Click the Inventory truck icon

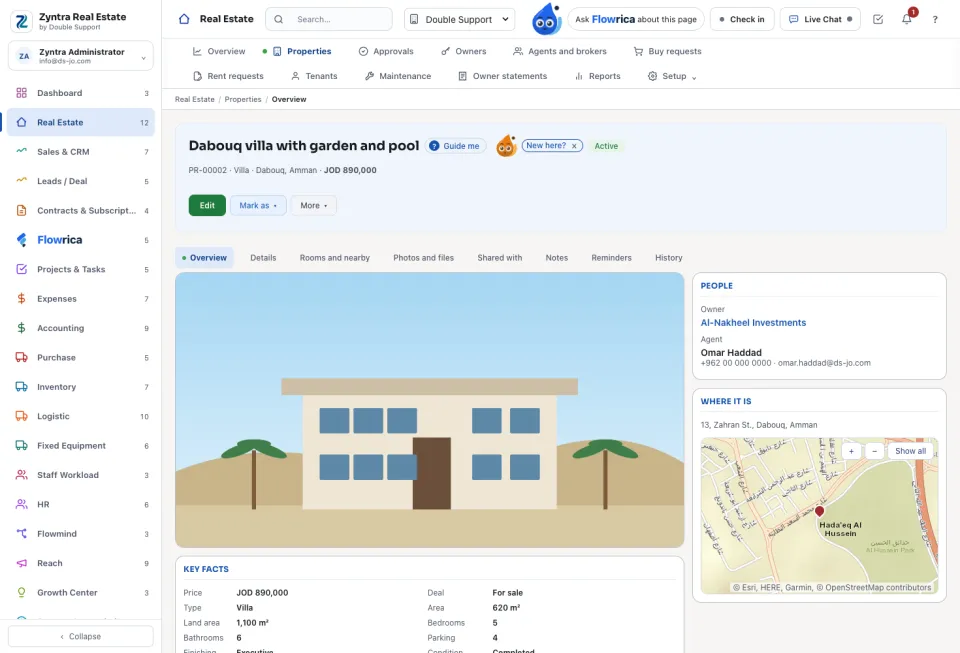click(x=21, y=387)
